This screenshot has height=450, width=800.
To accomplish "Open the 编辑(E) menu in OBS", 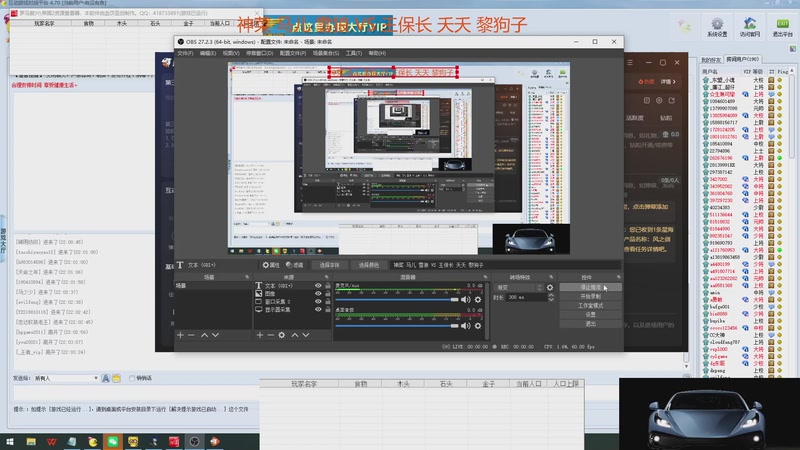I will [x=208, y=53].
